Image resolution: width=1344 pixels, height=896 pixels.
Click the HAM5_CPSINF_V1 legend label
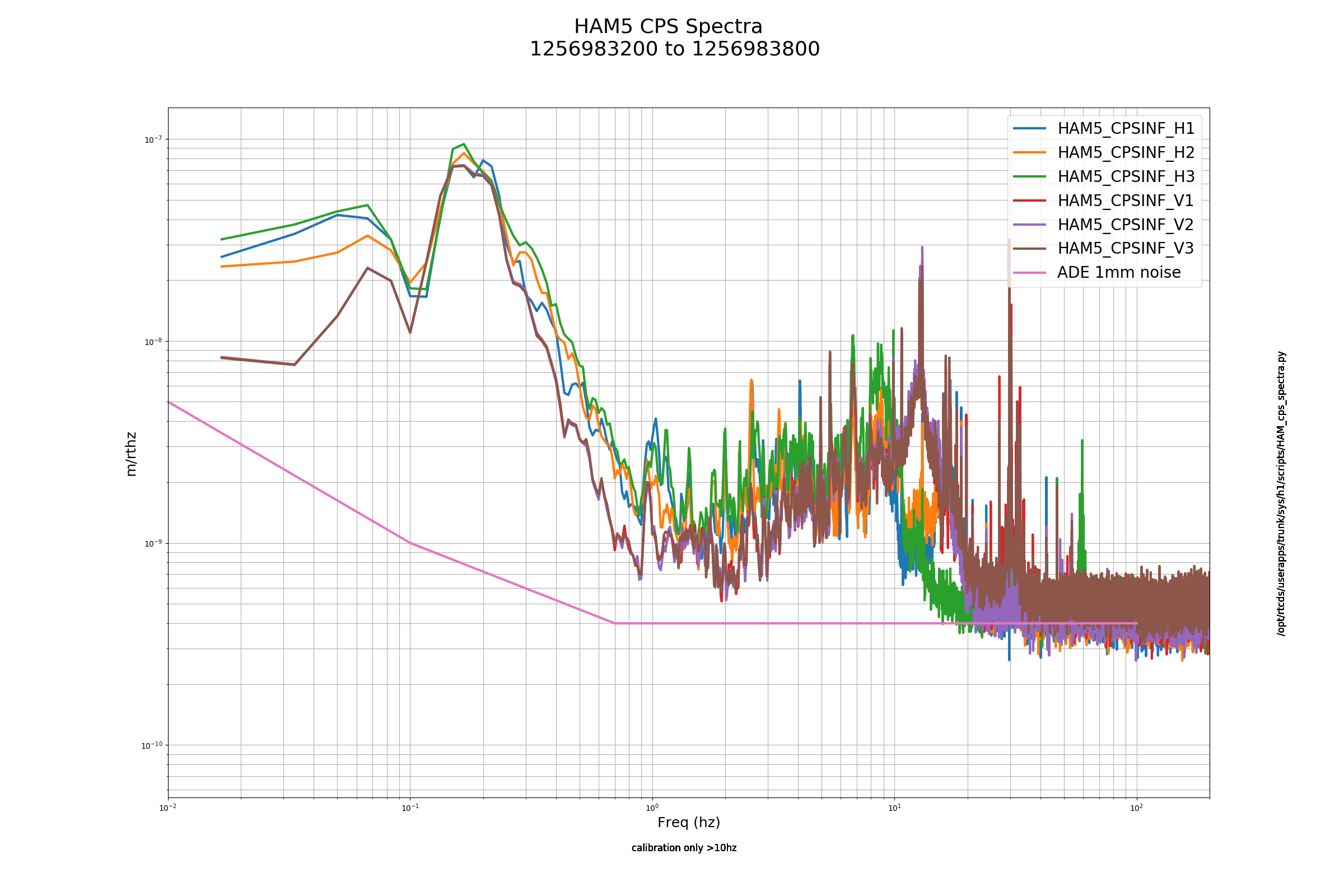(x=1126, y=200)
